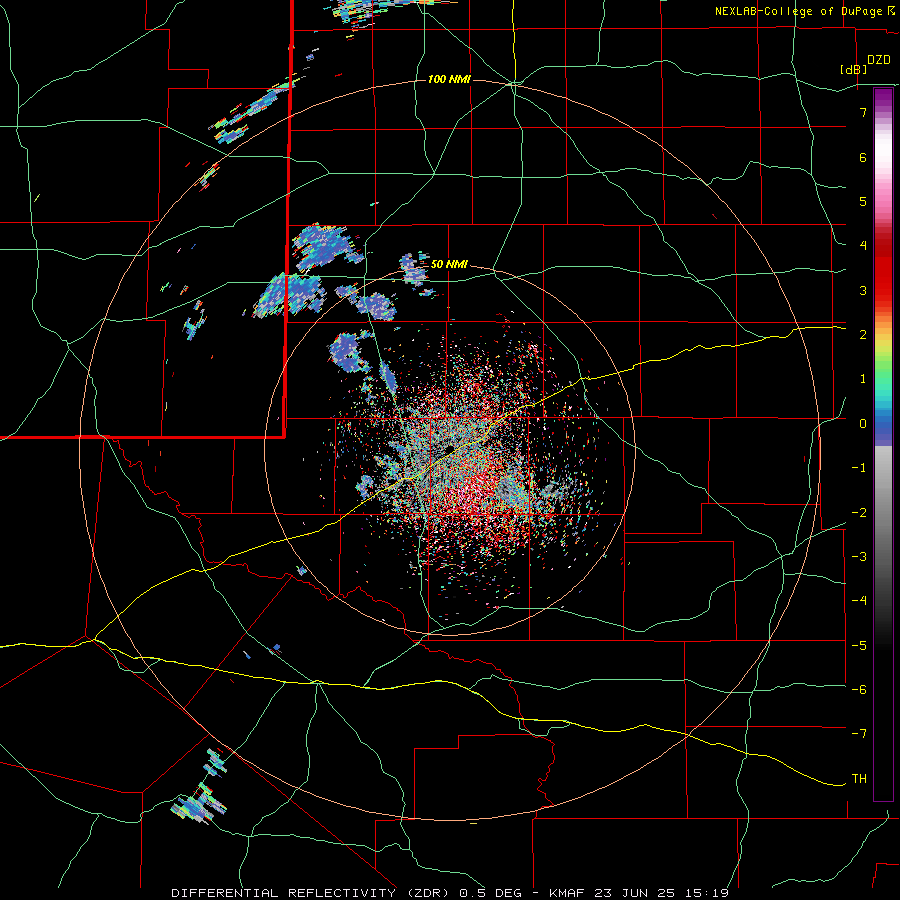Click the -7 value on color legend
This screenshot has height=900, width=900.
click(859, 734)
